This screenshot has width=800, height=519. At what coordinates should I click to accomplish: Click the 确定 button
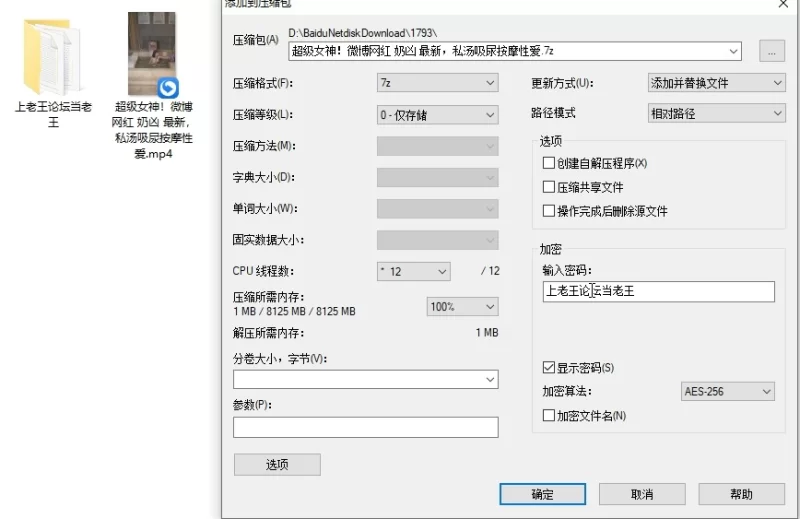click(542, 494)
